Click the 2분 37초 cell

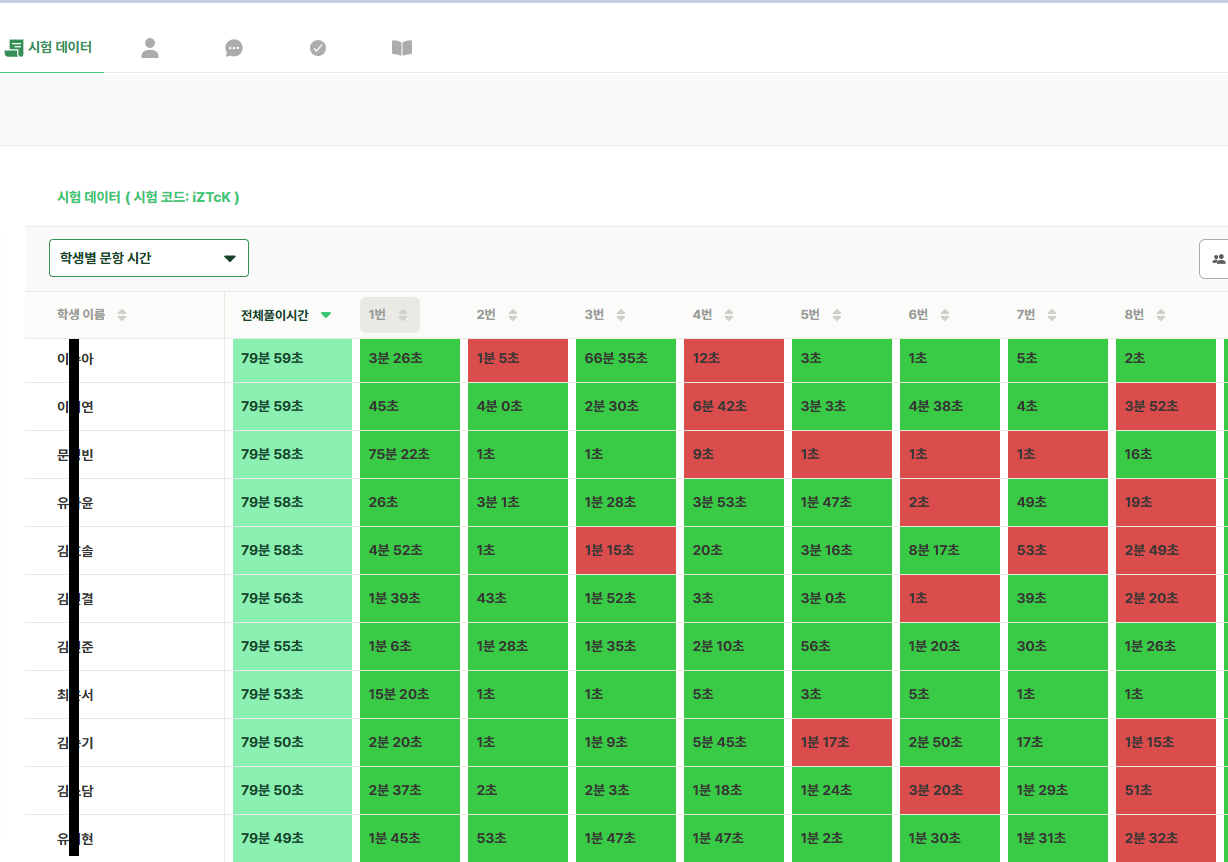410,790
